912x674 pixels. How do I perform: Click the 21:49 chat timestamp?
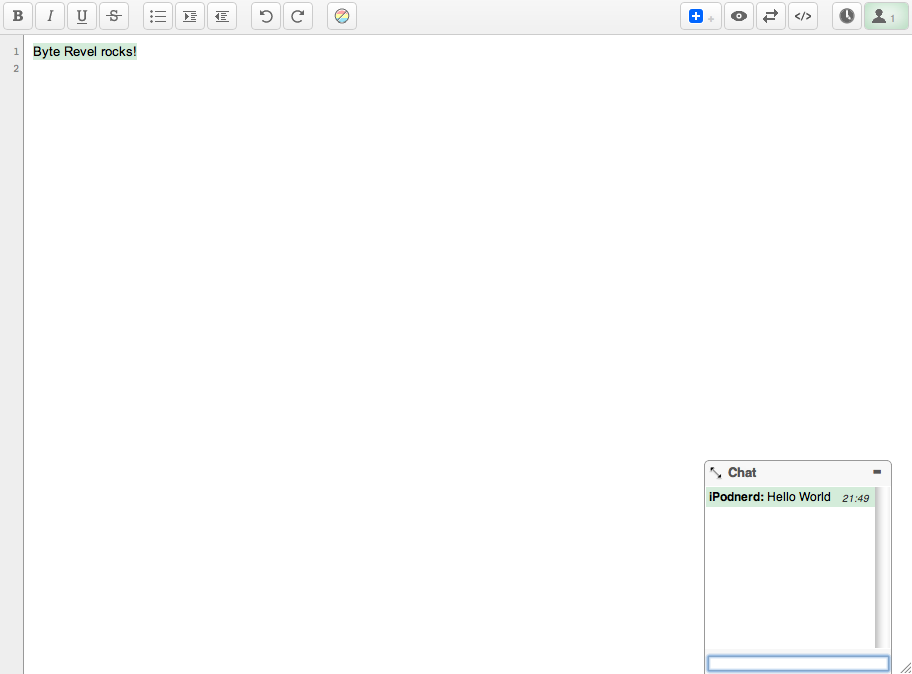tap(856, 498)
